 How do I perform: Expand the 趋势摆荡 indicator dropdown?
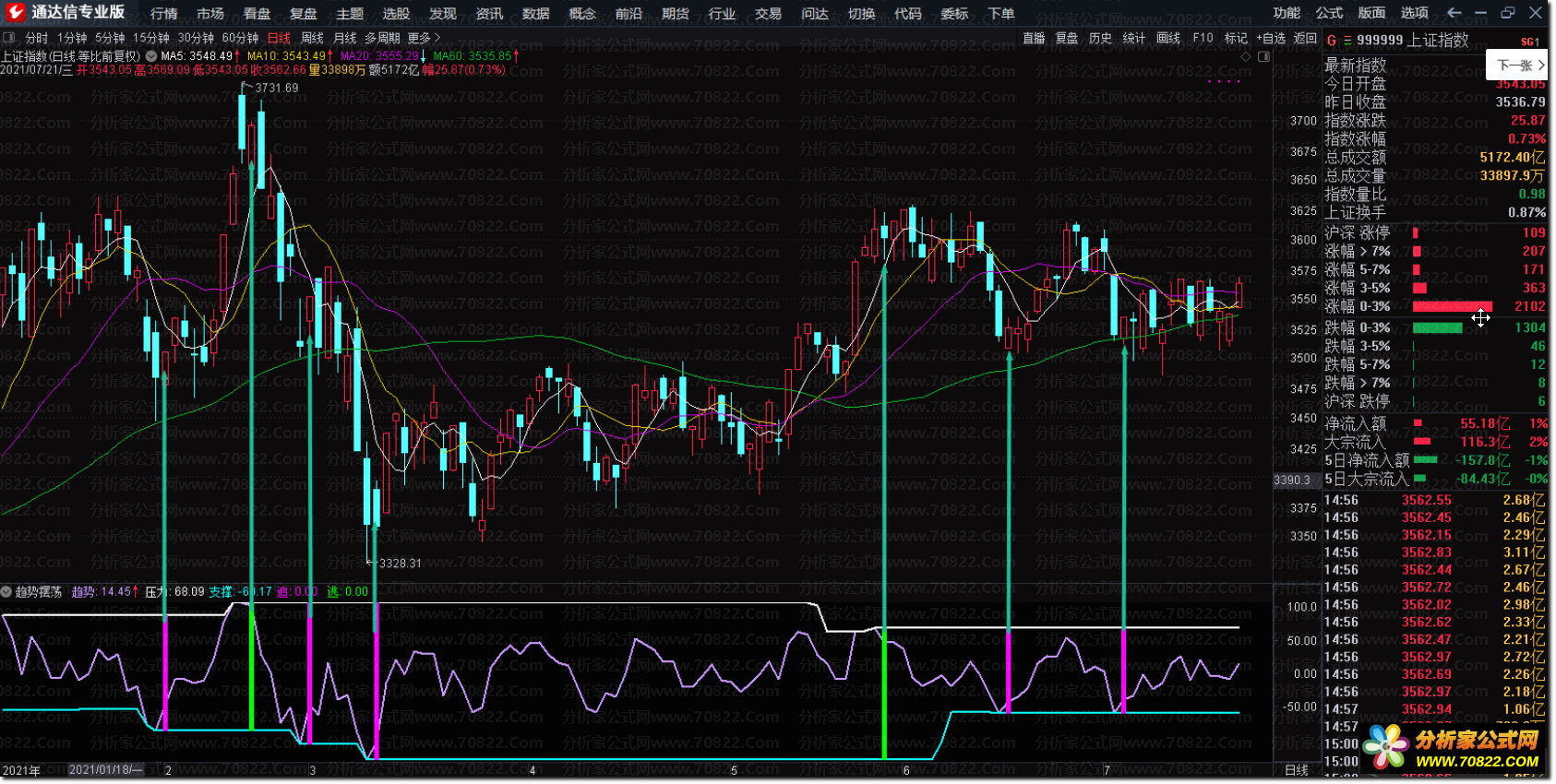7,591
